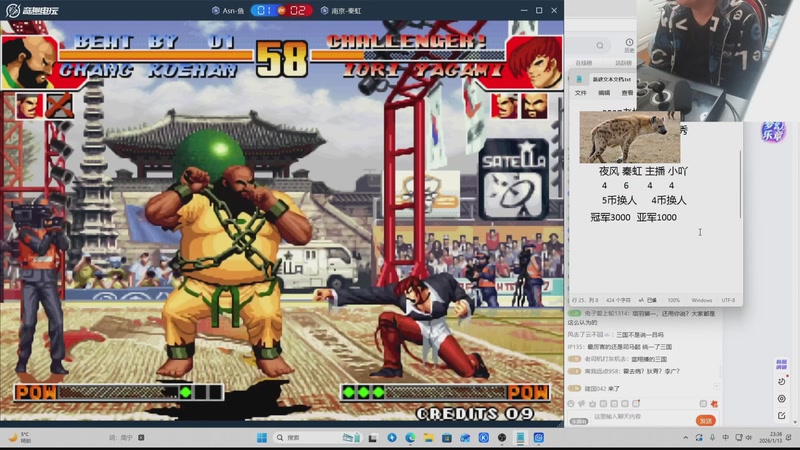
Task: Click the chat message from IP135
Action: pos(619,346)
